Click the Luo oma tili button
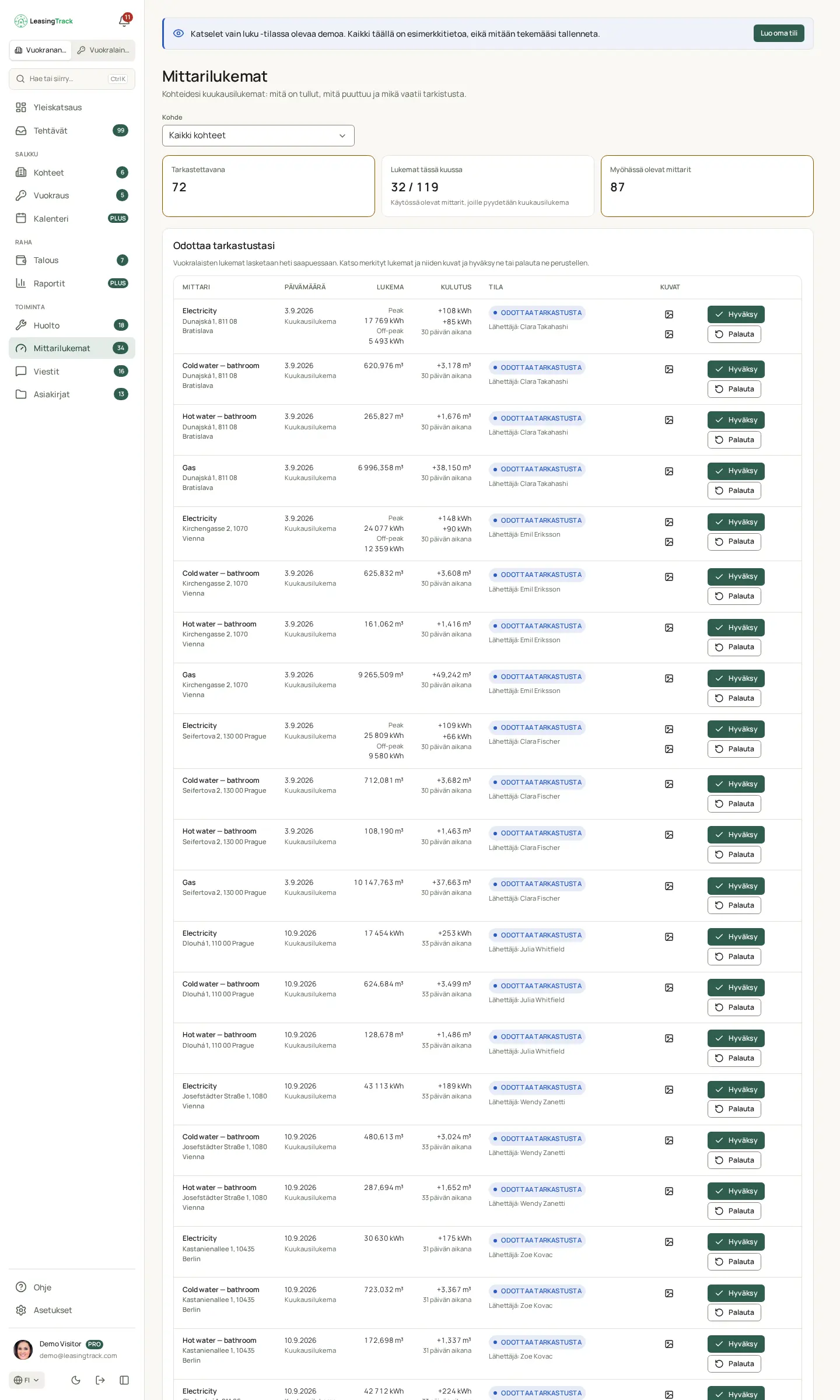 [779, 33]
